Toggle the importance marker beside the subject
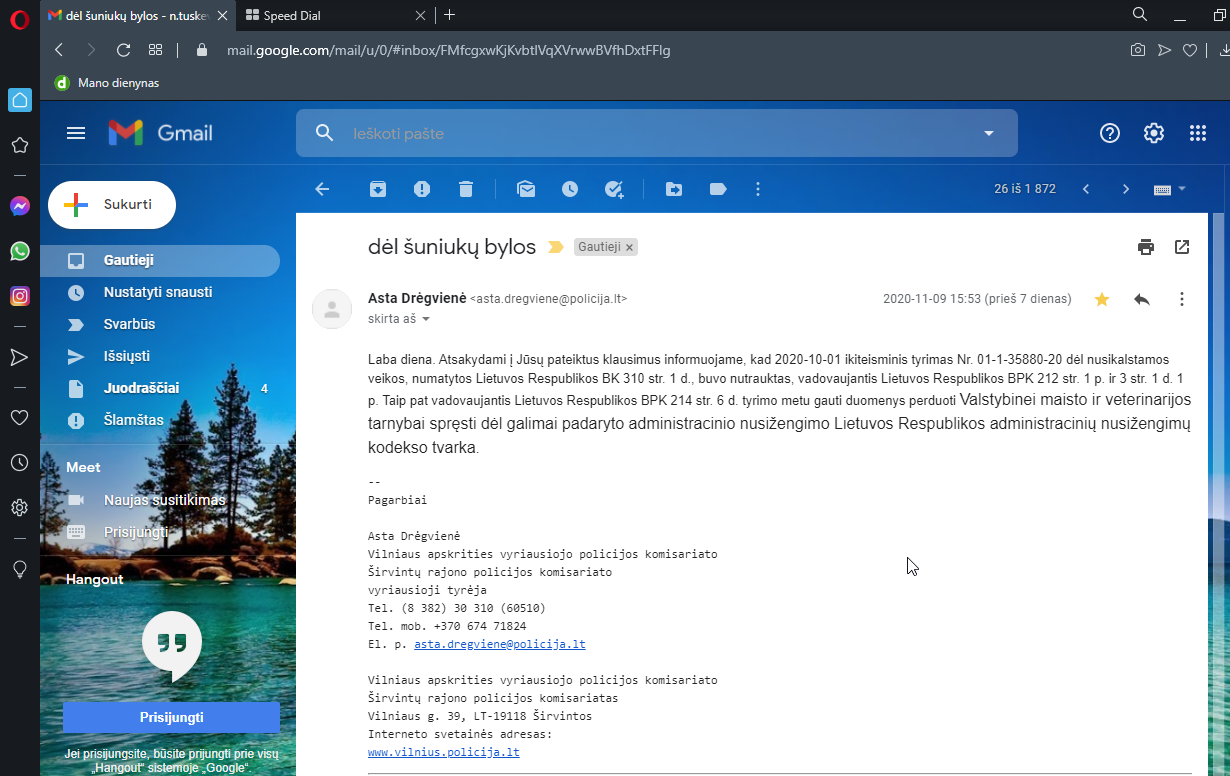 point(556,247)
